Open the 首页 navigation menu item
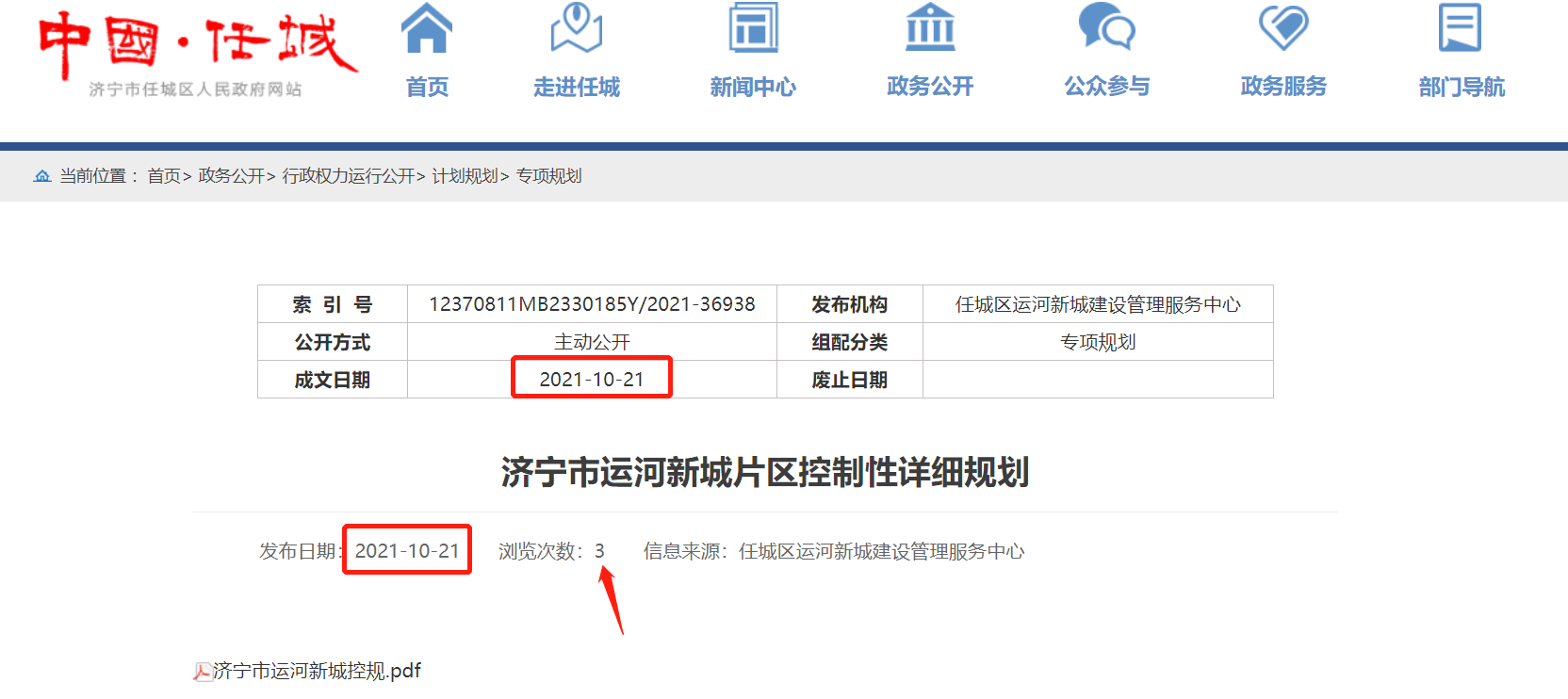Viewport: 1568px width, 699px height. click(x=427, y=87)
